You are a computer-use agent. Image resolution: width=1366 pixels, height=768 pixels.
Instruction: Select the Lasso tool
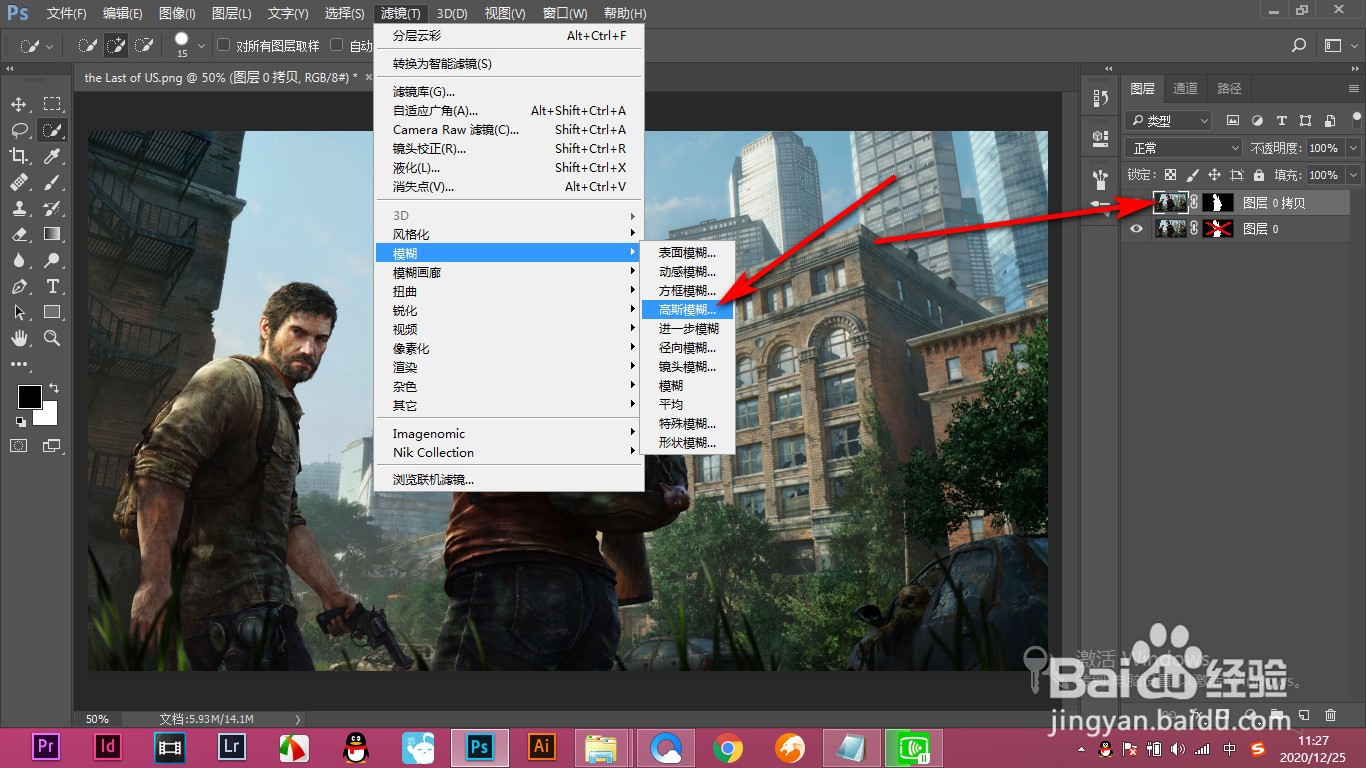19,130
